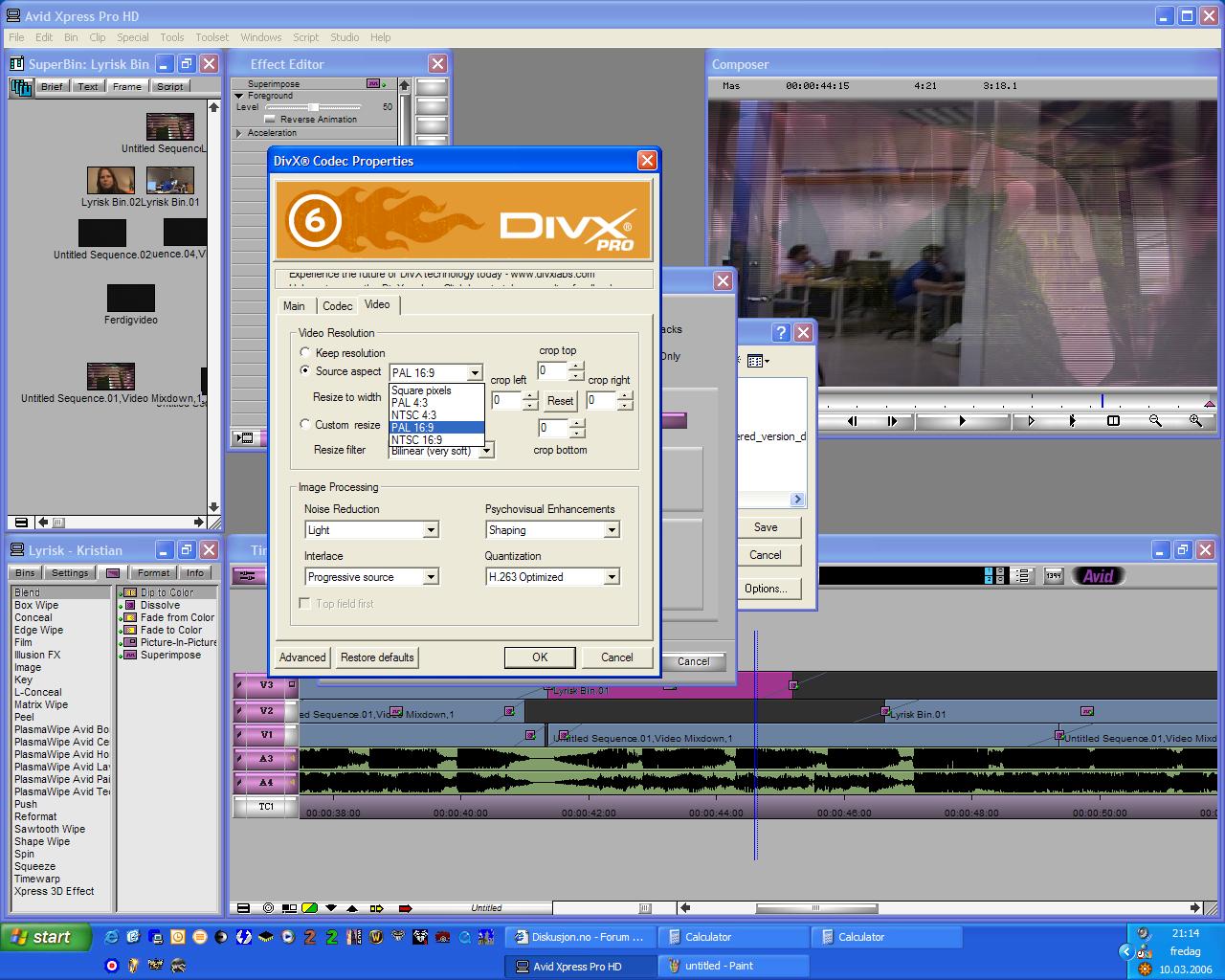The width and height of the screenshot is (1225, 980).
Task: Select Sawtooth Wipe effect category
Action: (50, 829)
